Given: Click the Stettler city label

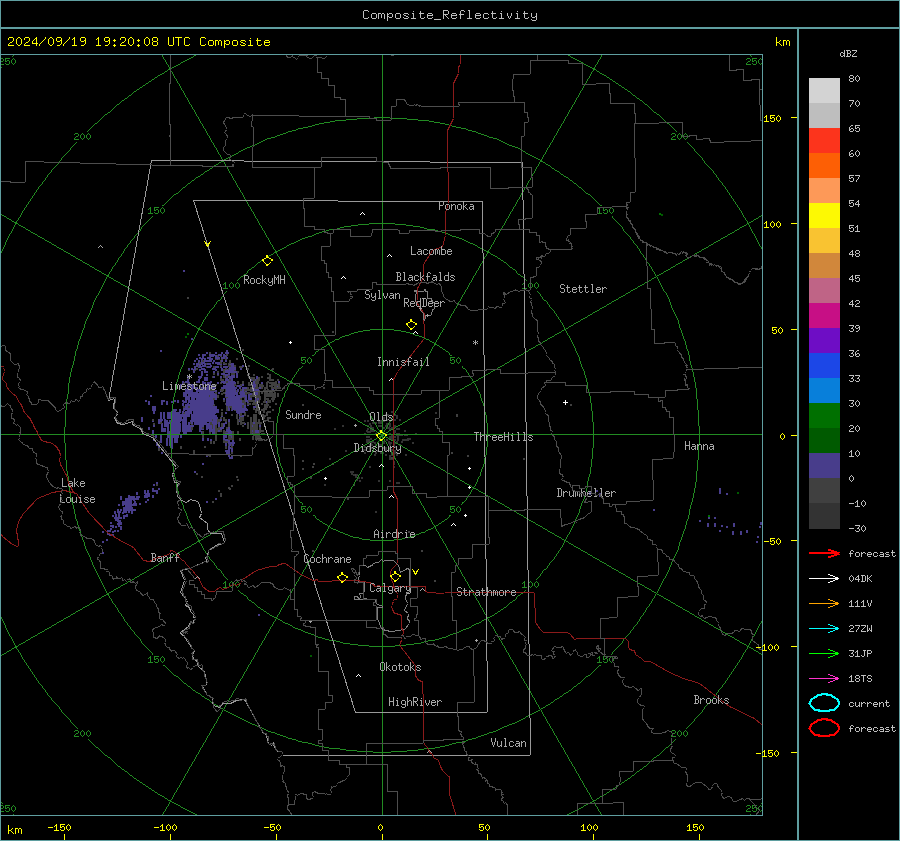Looking at the screenshot, I should point(583,289).
